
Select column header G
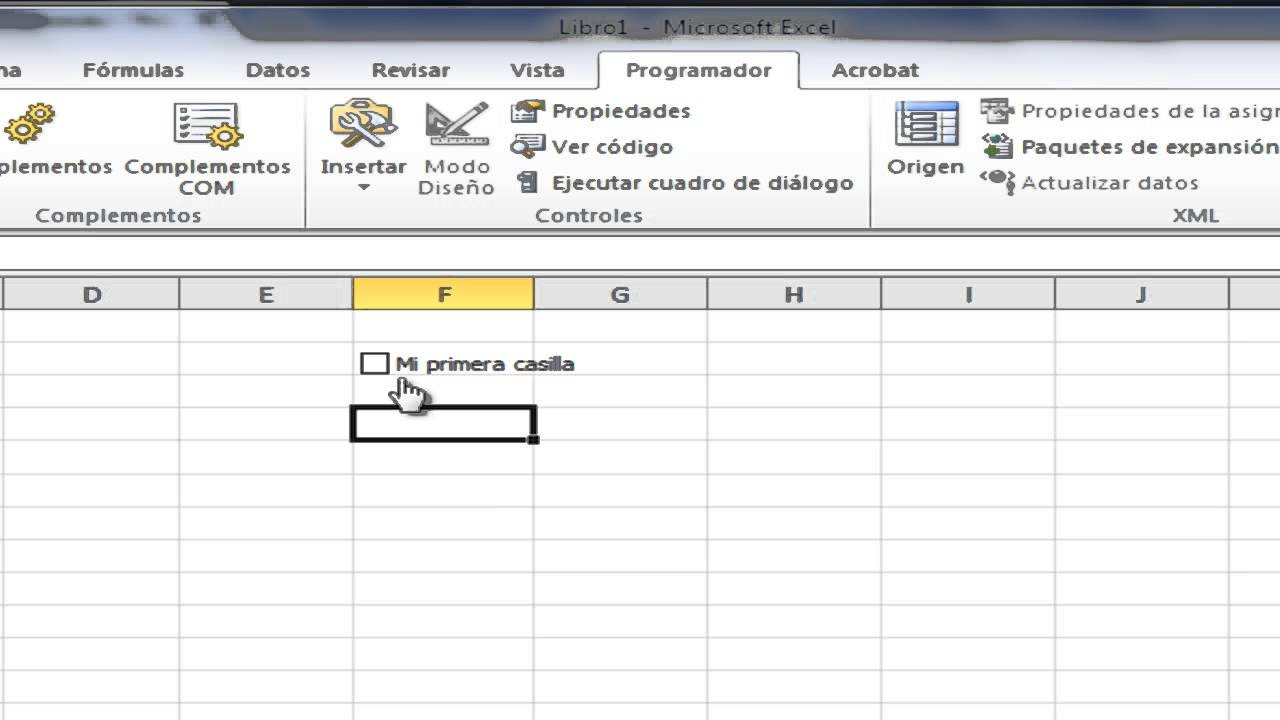click(x=619, y=293)
